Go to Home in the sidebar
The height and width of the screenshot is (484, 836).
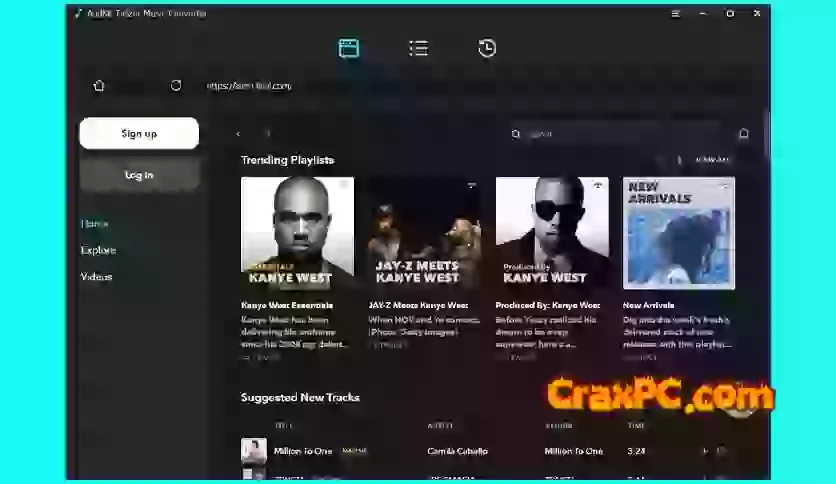click(x=95, y=223)
